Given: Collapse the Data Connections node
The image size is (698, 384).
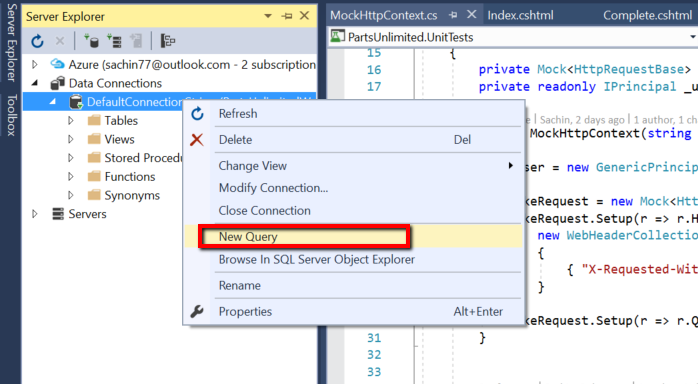Looking at the screenshot, I should (35, 83).
